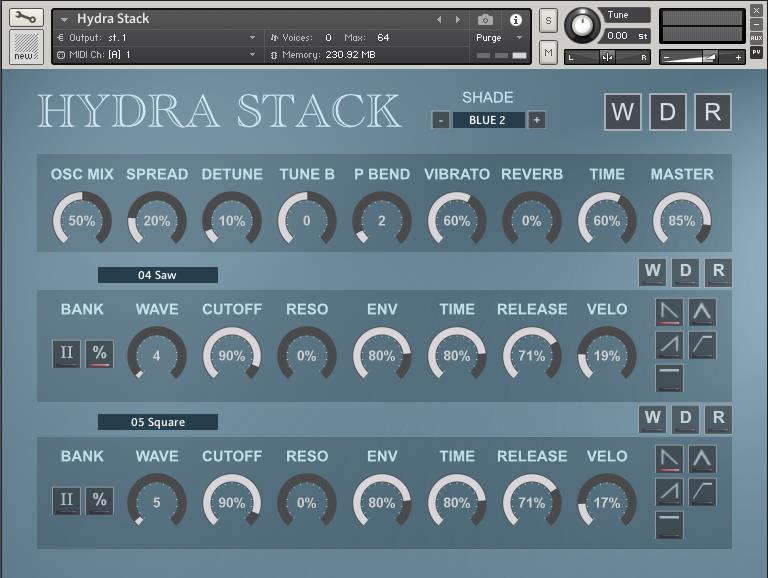The image size is (768, 578).
Task: Select upward ramp envelope shape for 04 Saw
Action: 669,345
